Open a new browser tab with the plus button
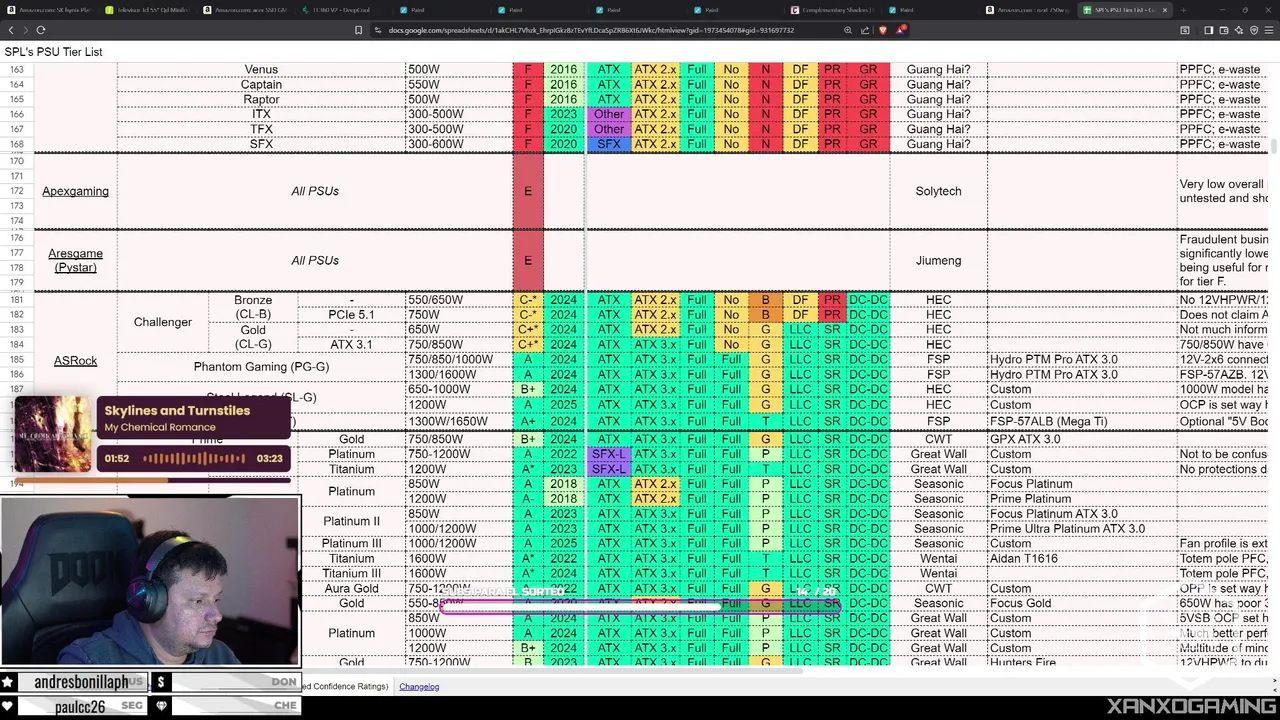 click(x=1183, y=10)
